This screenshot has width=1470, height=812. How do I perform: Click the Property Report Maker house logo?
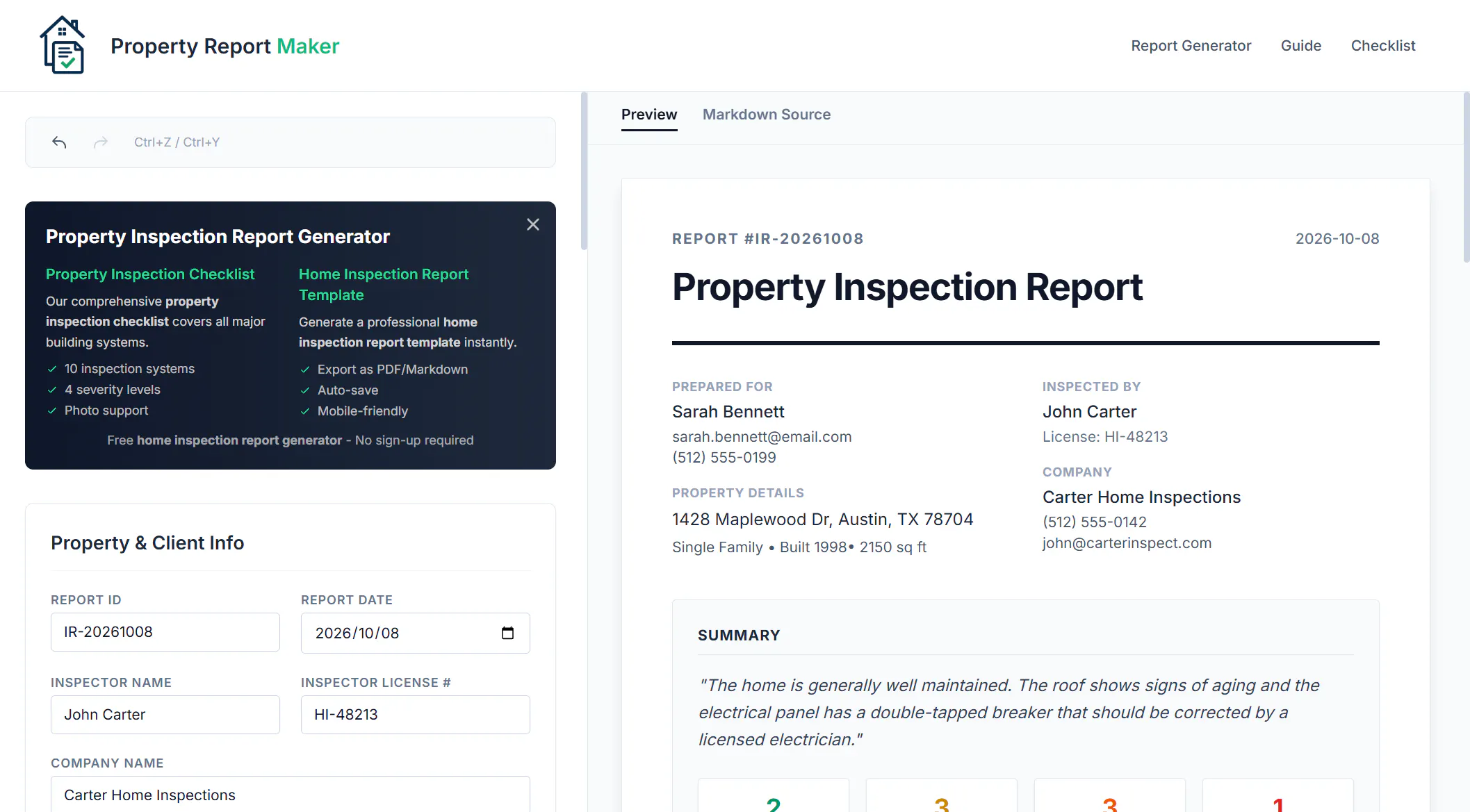[x=63, y=45]
